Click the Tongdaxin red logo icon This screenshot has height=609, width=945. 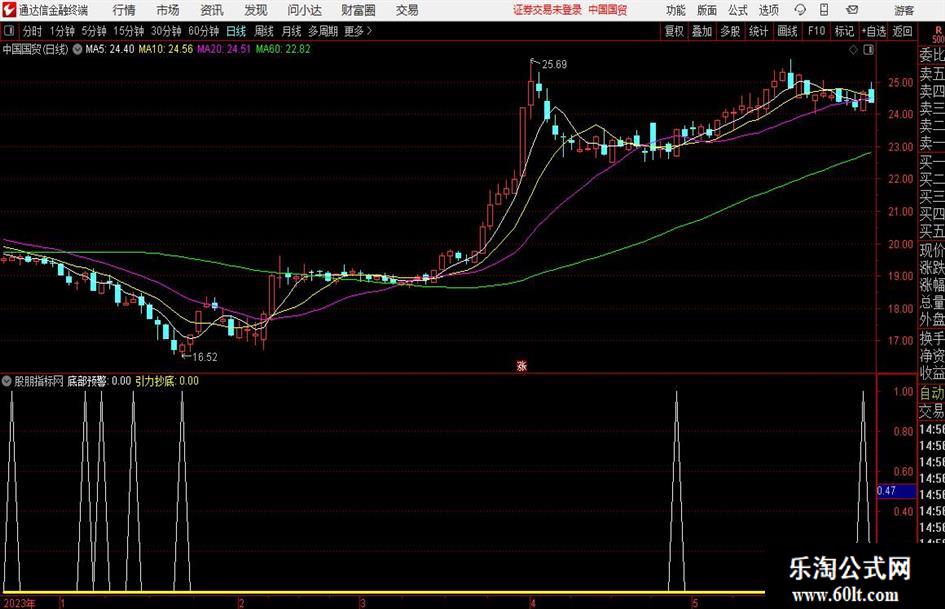coord(8,10)
